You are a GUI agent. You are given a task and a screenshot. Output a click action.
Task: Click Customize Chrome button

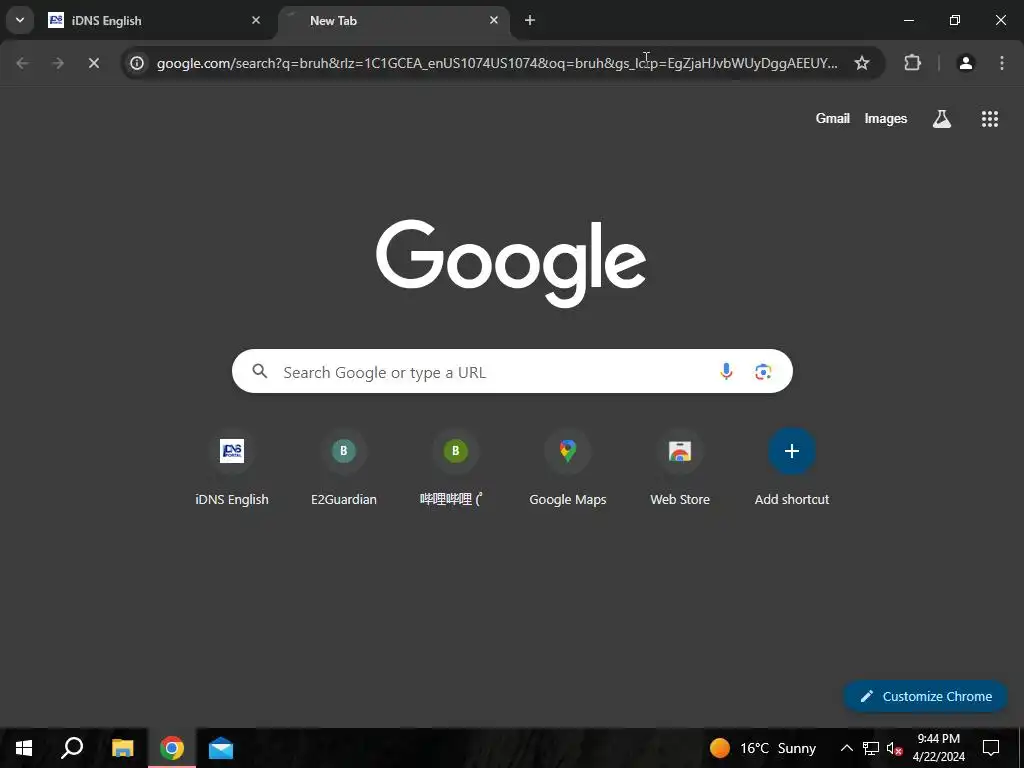point(925,696)
